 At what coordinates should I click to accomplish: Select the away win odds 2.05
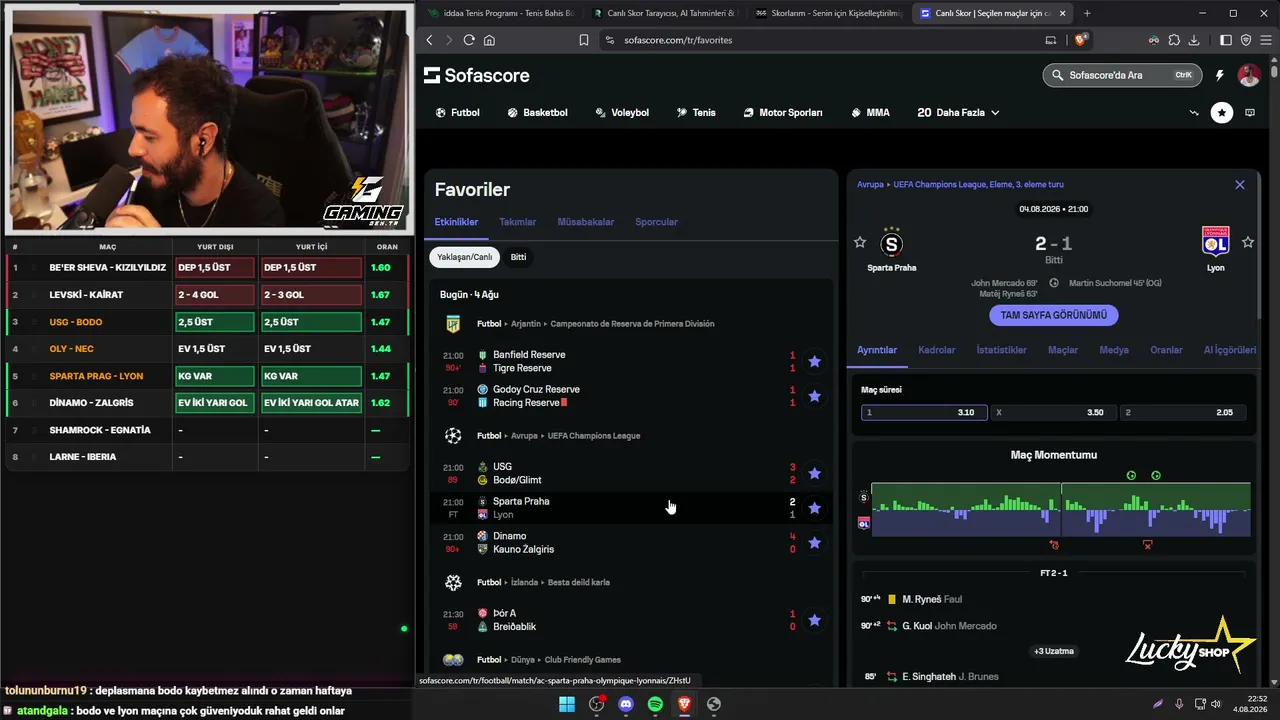[1183, 412]
